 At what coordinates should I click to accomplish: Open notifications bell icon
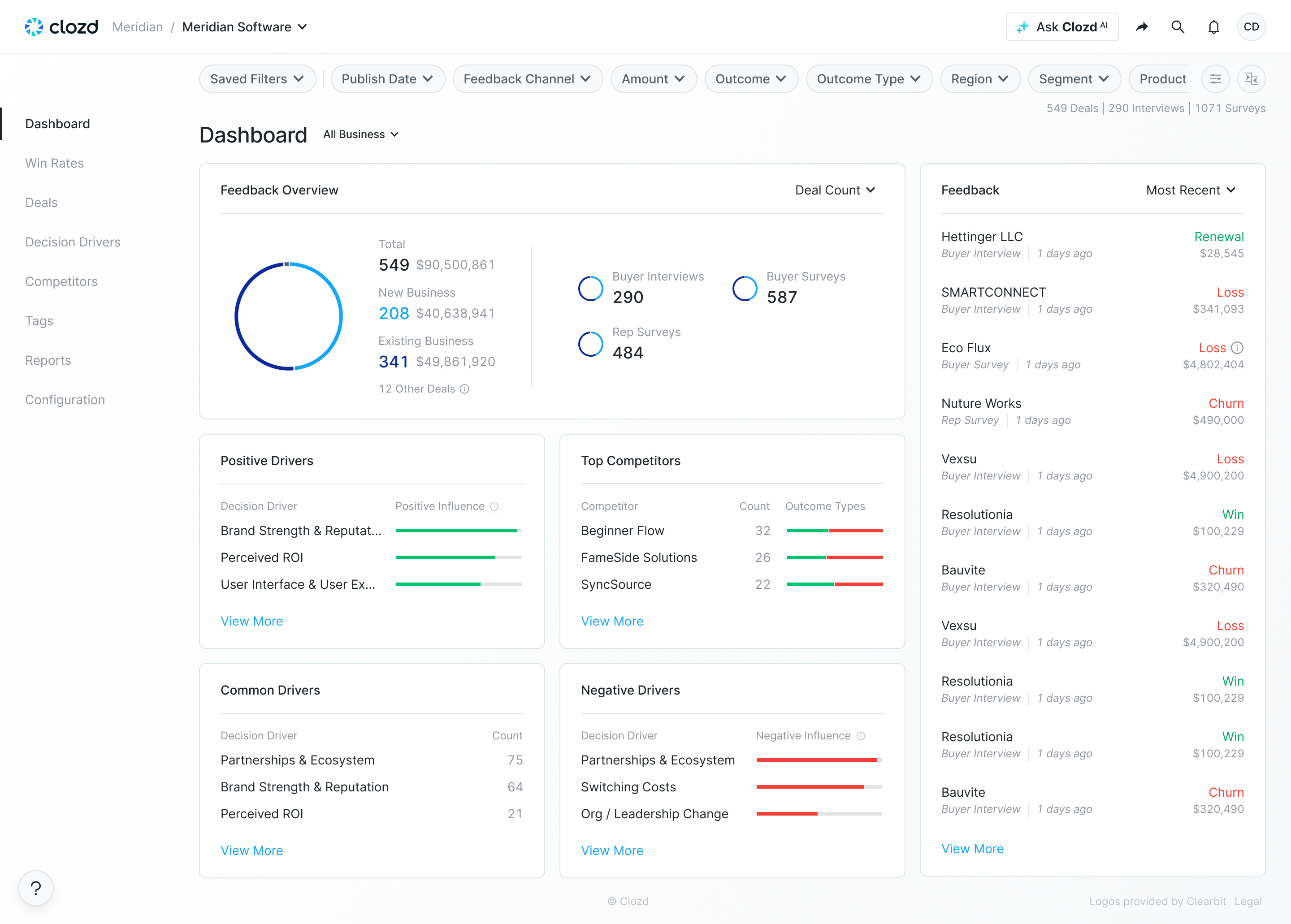tap(1213, 27)
